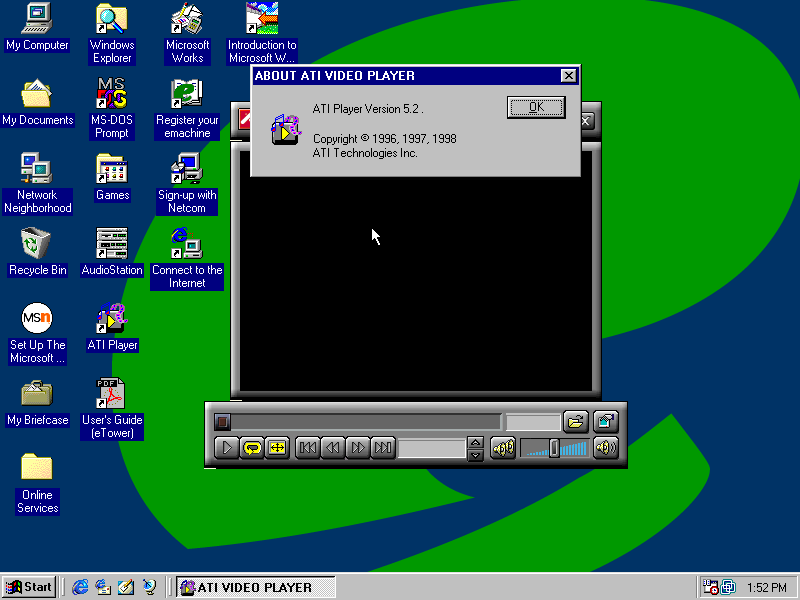
Task: Toggle the loop playback button
Action: pos(252,448)
